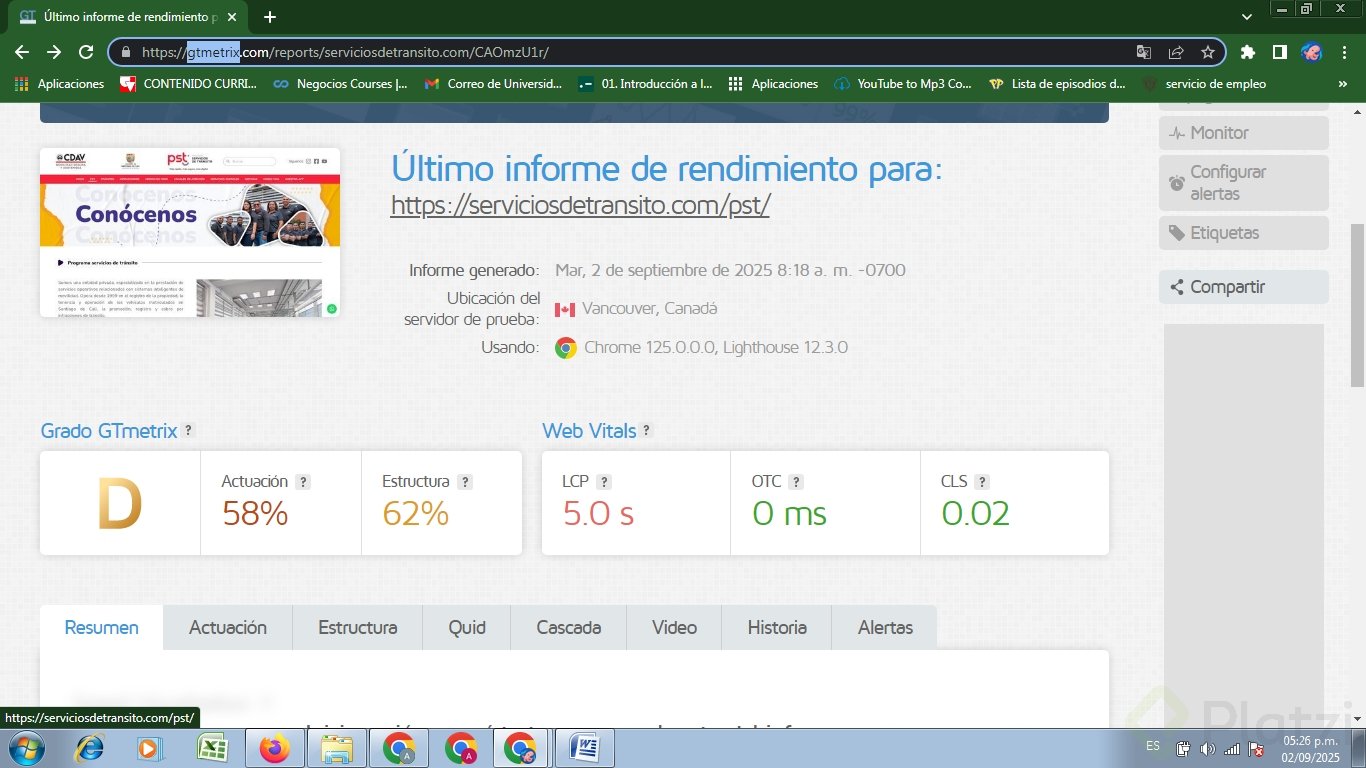Open Firefox from the taskbar
The image size is (1366, 768).
coord(273,748)
